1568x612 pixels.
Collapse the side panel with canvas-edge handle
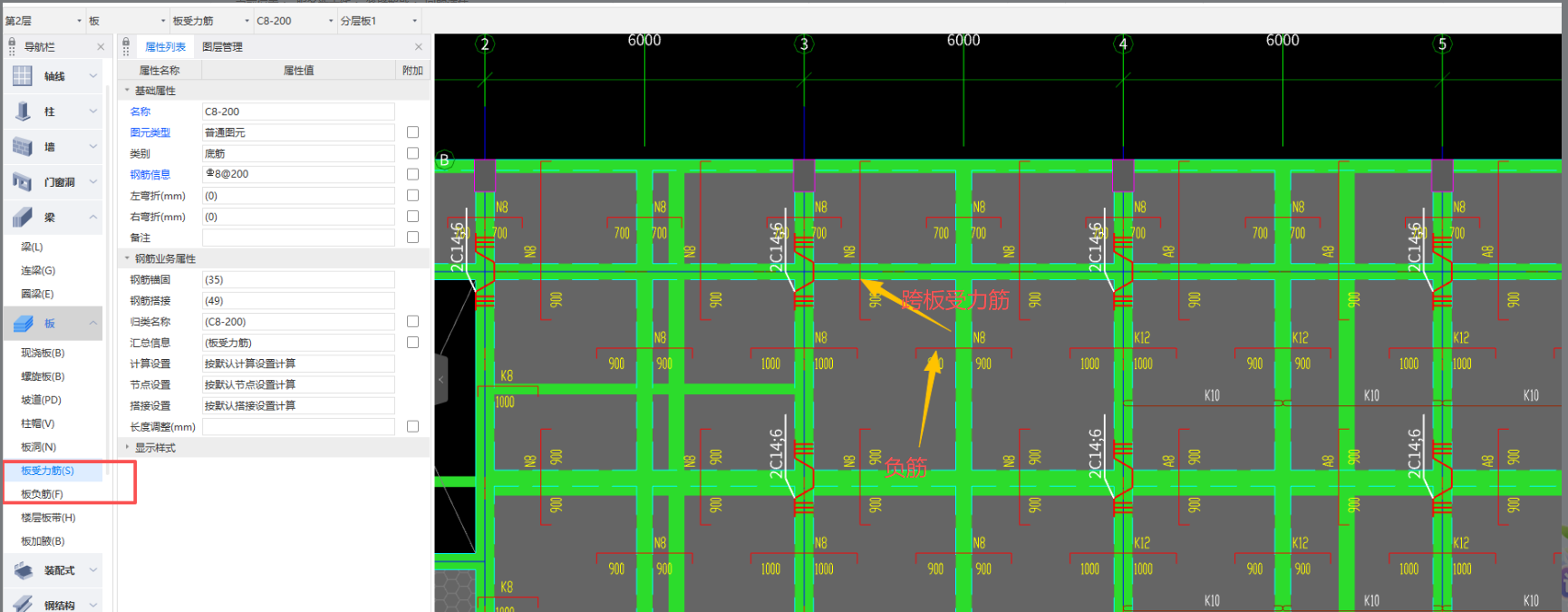441,379
